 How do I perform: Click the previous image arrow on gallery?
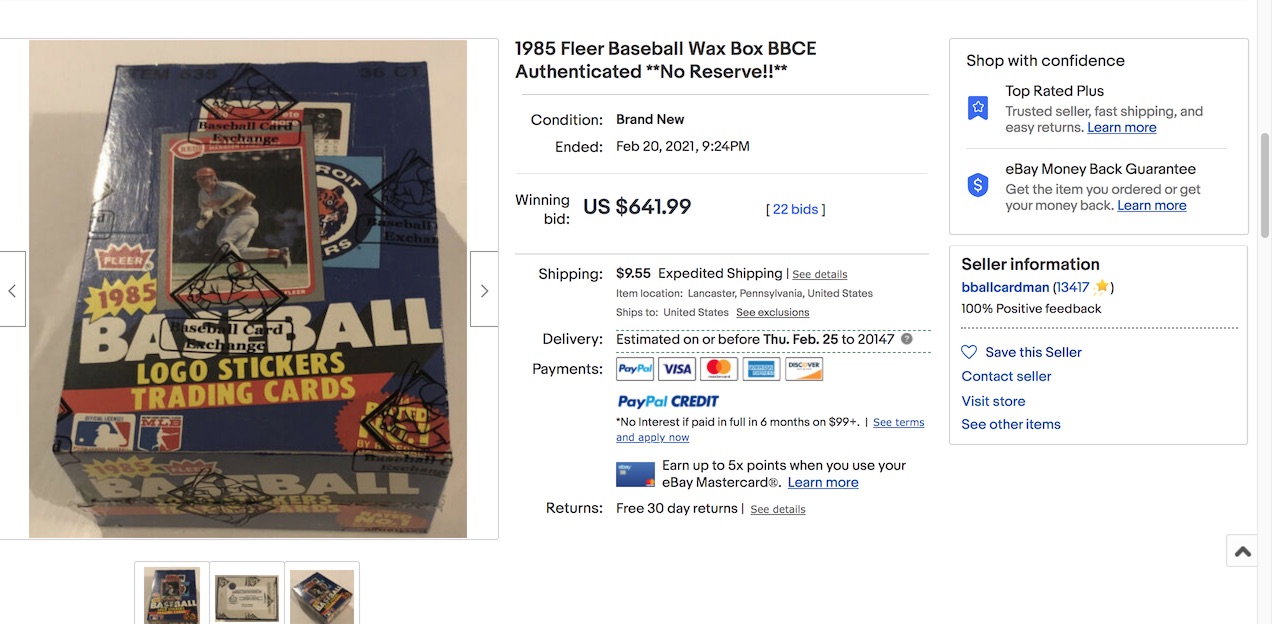click(12, 290)
